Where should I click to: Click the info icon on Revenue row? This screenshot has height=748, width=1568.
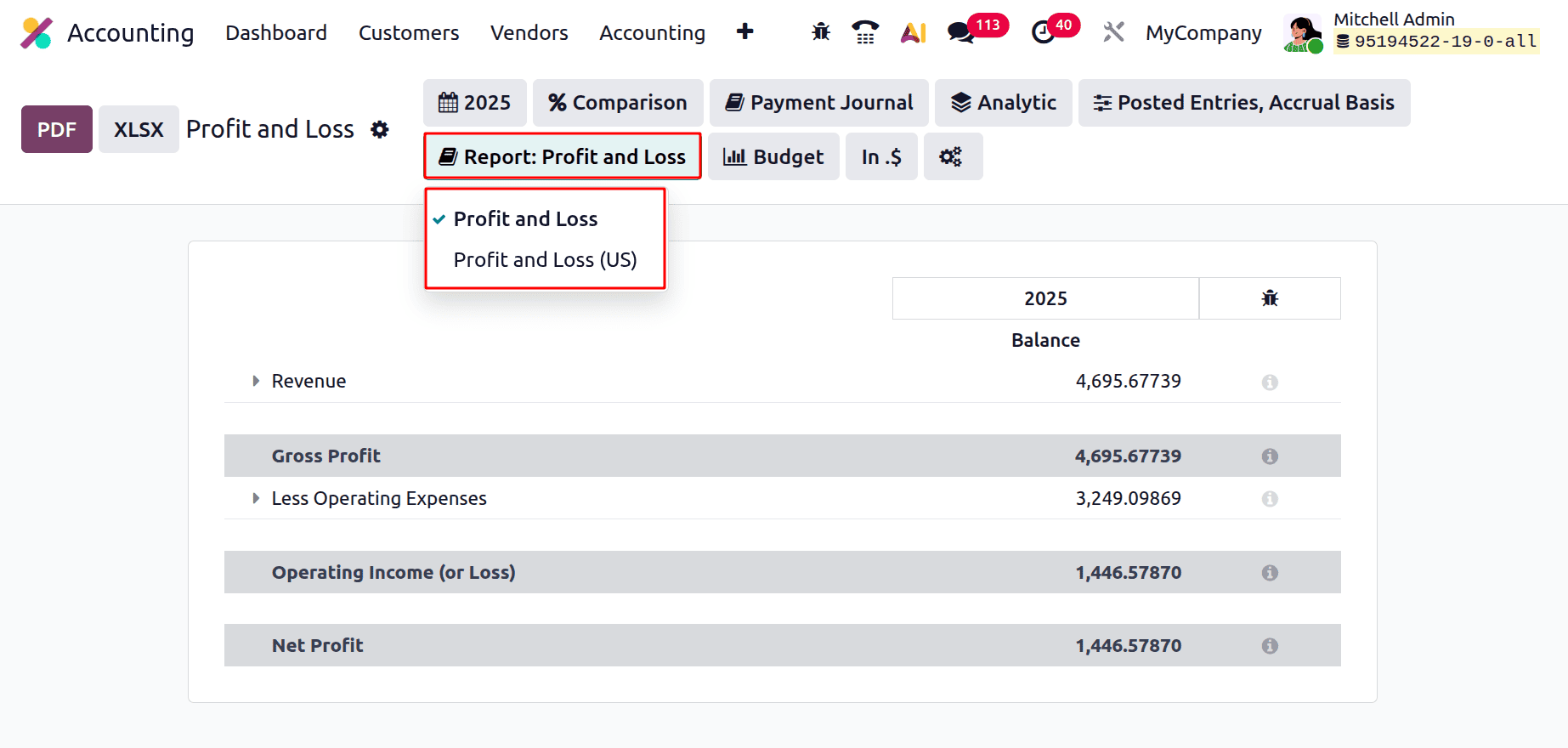coord(1270,382)
